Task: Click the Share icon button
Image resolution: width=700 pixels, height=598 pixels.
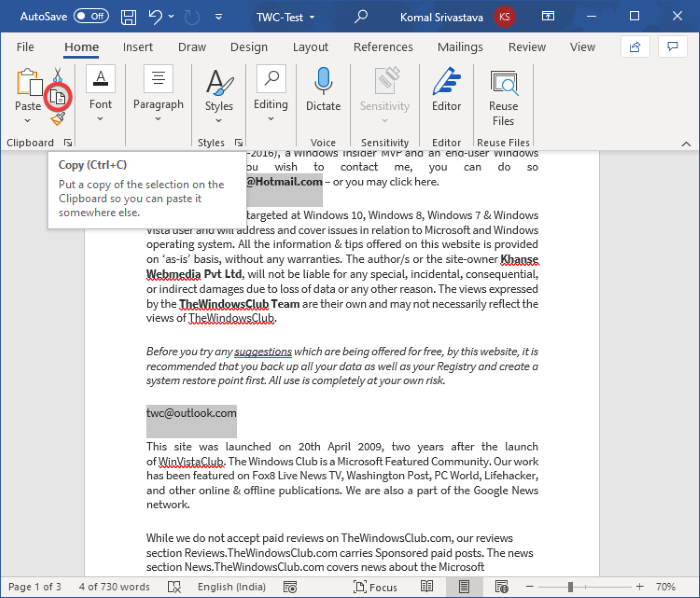Action: [x=635, y=46]
